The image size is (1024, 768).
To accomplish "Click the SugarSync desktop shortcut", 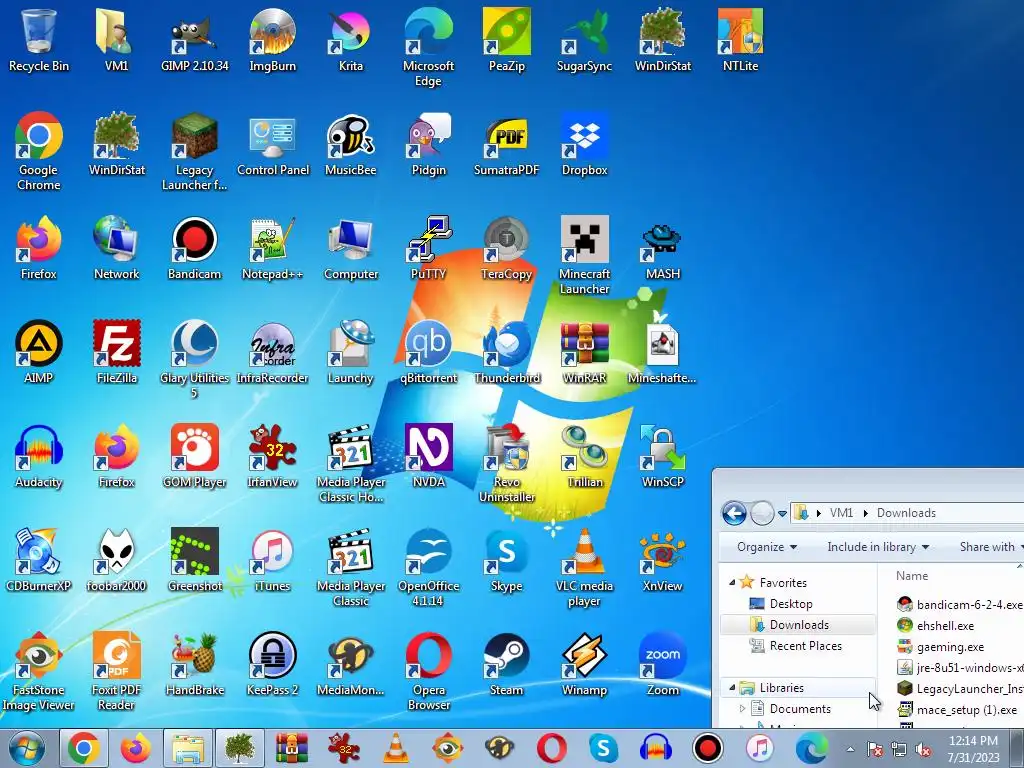I will coord(584,39).
